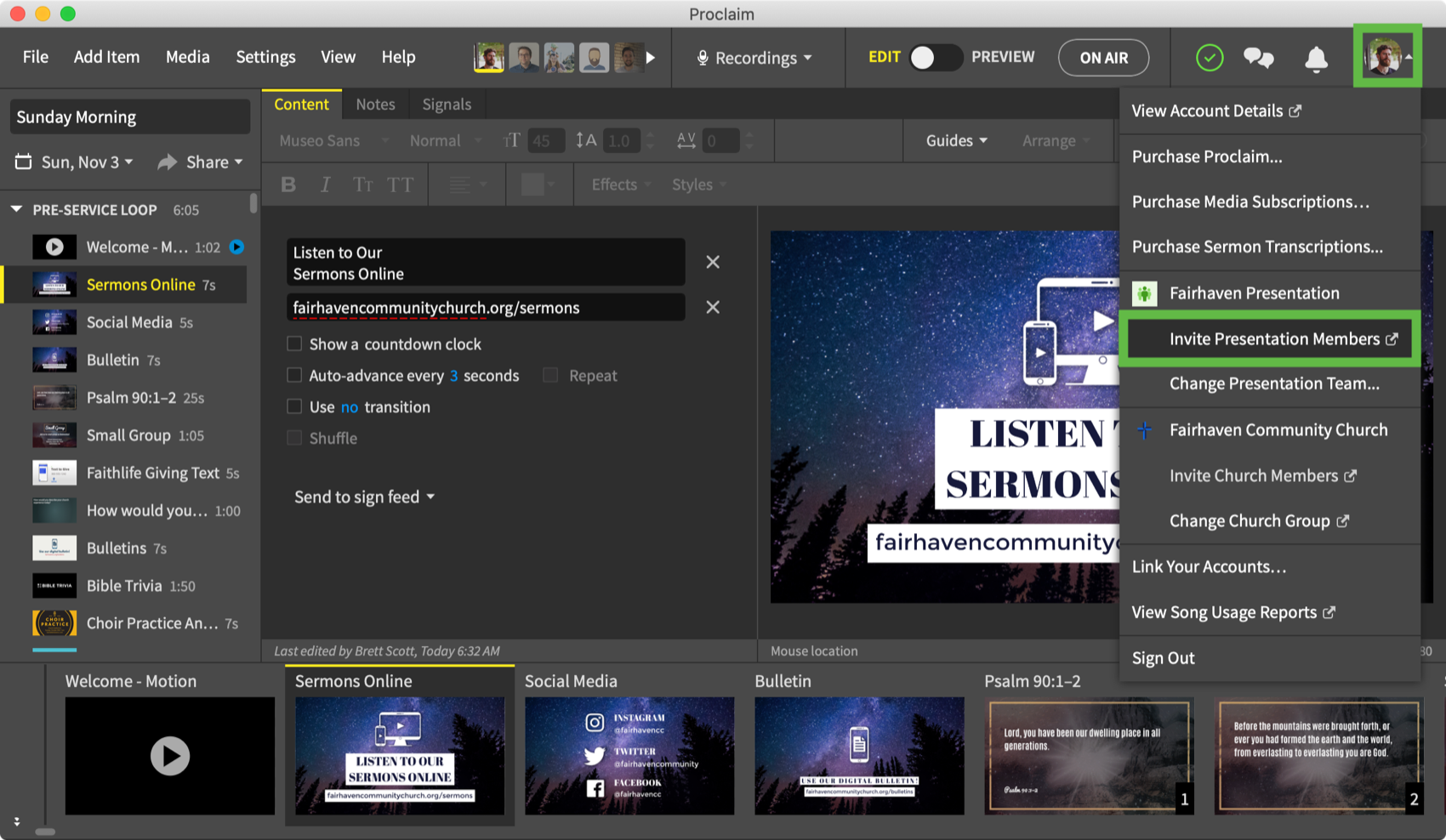Viewport: 1446px width, 840px height.
Task: Click the font size tT icon
Action: pos(511,140)
